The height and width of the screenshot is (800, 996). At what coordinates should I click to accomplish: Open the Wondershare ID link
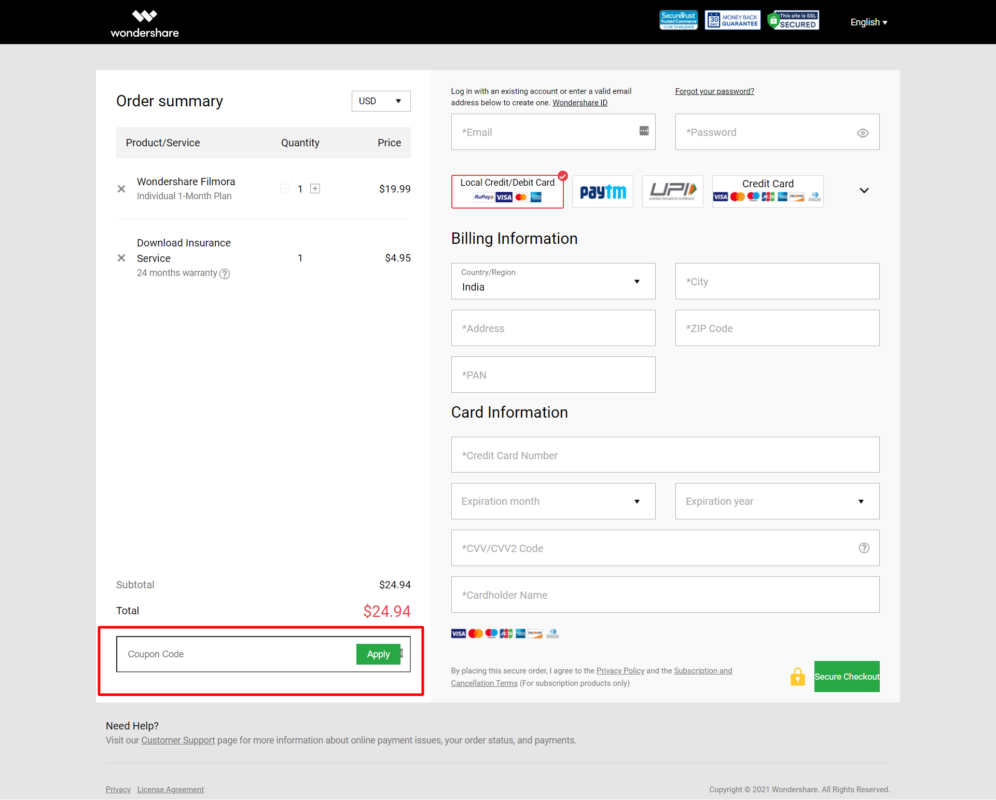click(x=580, y=103)
